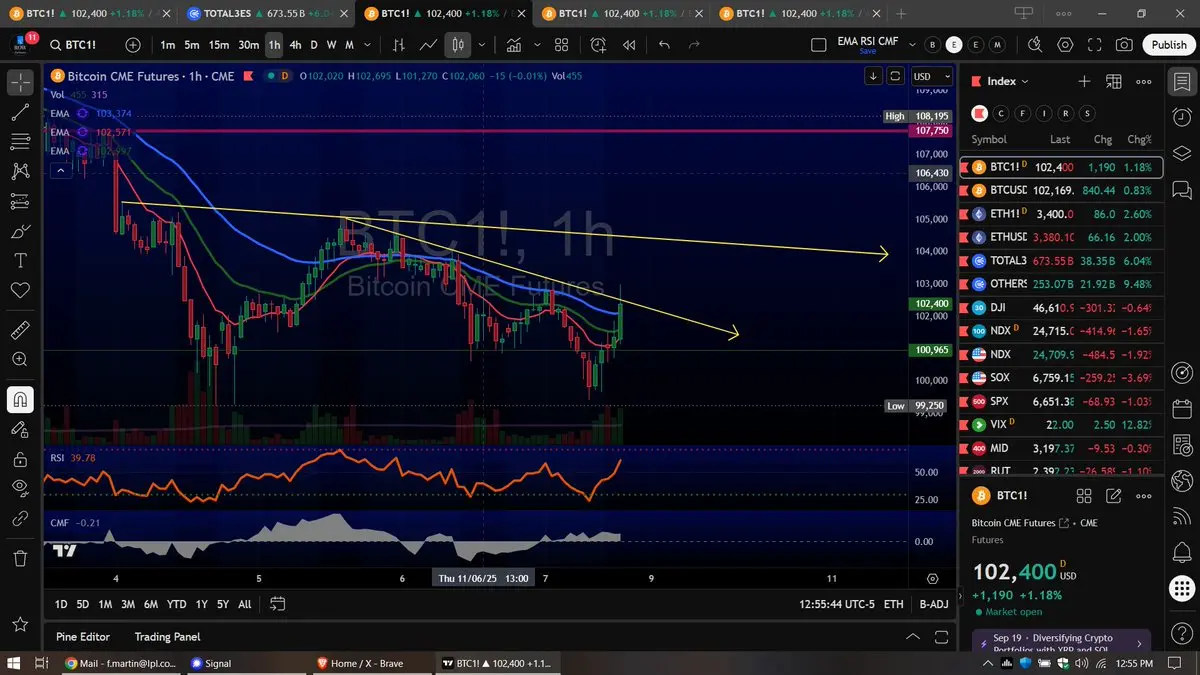
Task: Select the Text tool in left toolbar
Action: pos(19,260)
